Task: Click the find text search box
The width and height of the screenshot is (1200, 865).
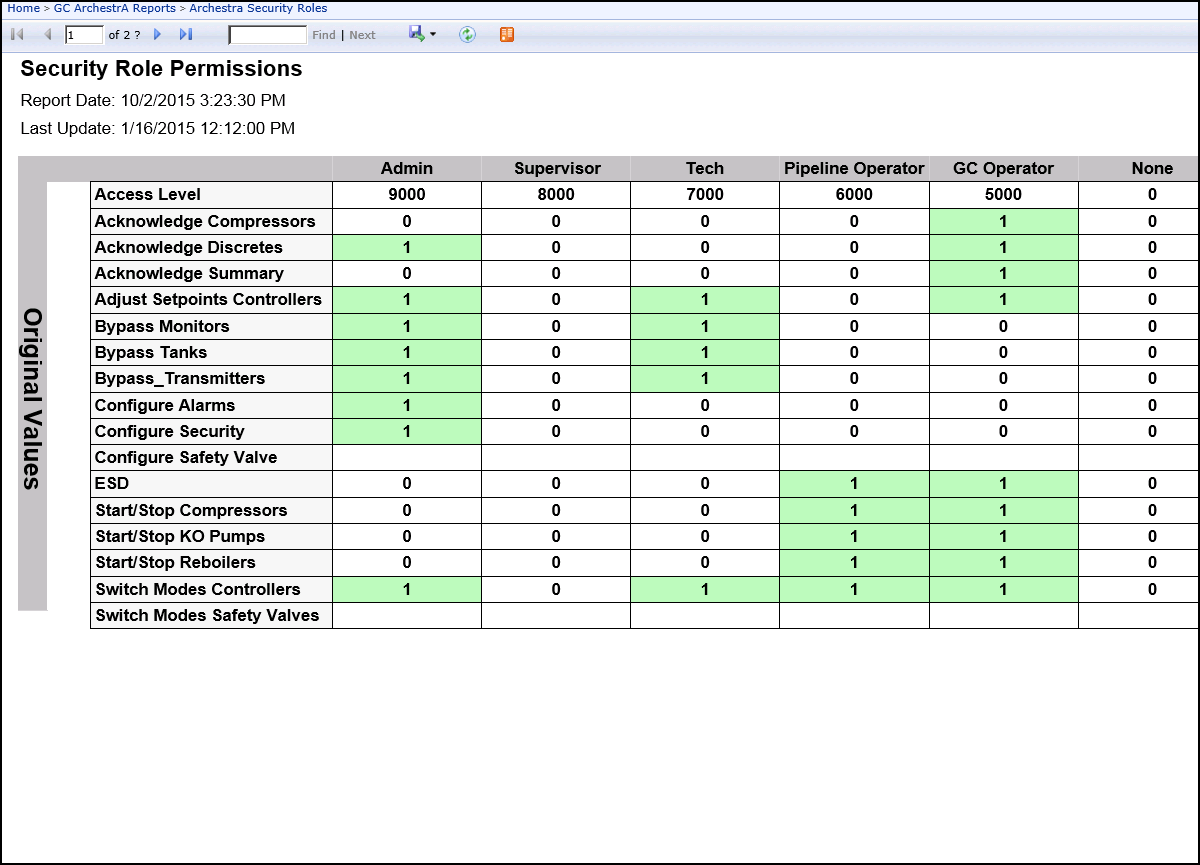Action: tap(267, 35)
